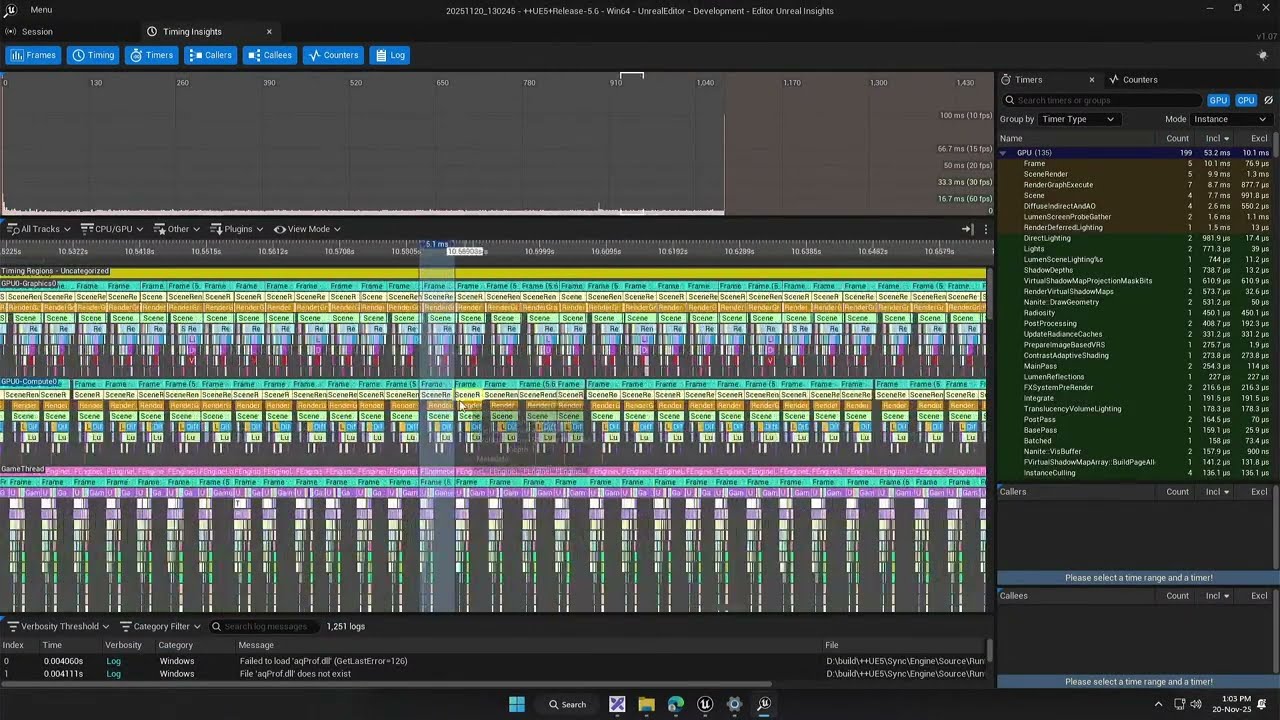Select the InstanceCulling timer row
This screenshot has width=1280, height=720.
click(x=1134, y=473)
